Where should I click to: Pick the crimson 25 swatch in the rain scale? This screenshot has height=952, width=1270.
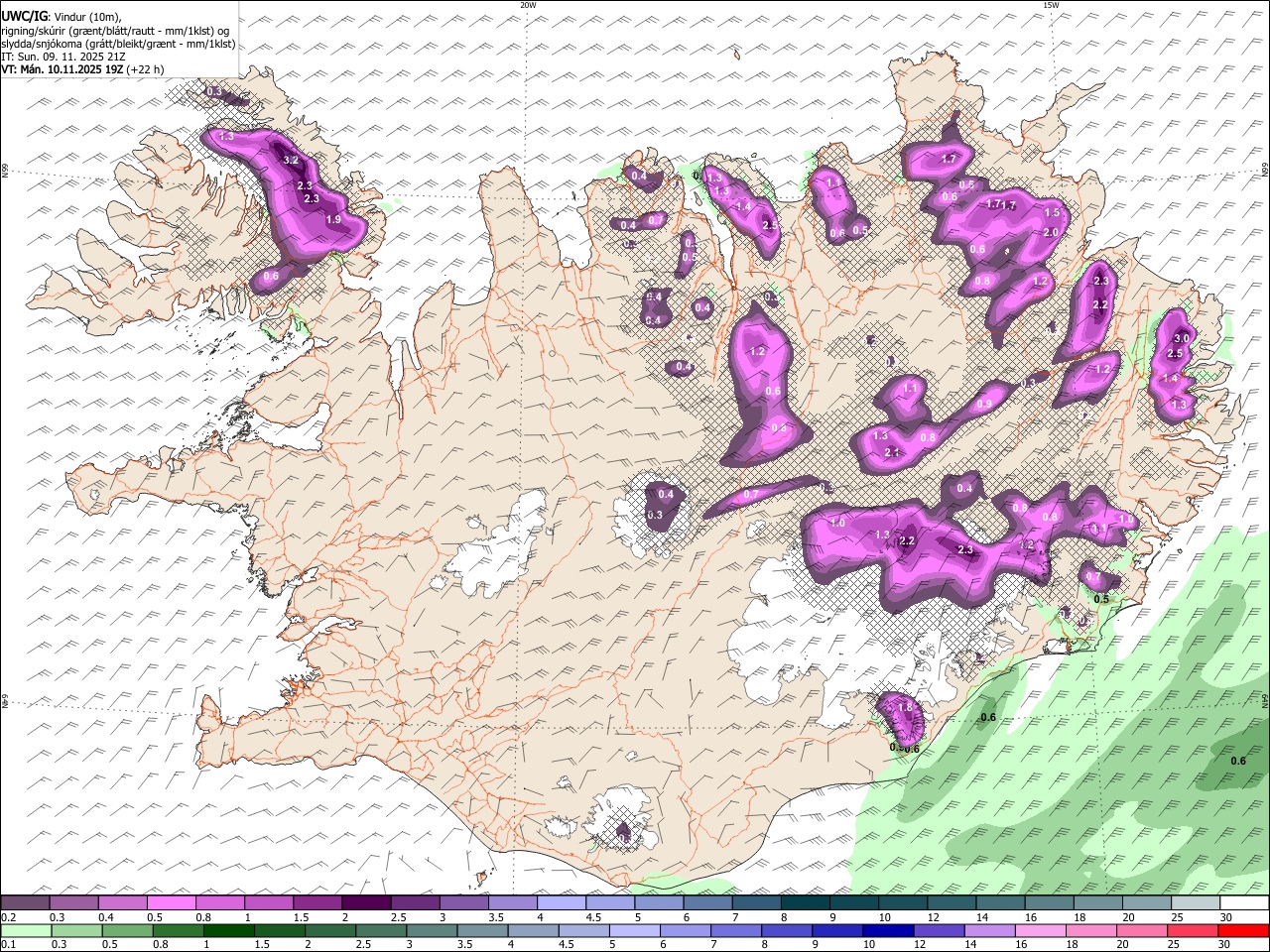pos(1194,930)
